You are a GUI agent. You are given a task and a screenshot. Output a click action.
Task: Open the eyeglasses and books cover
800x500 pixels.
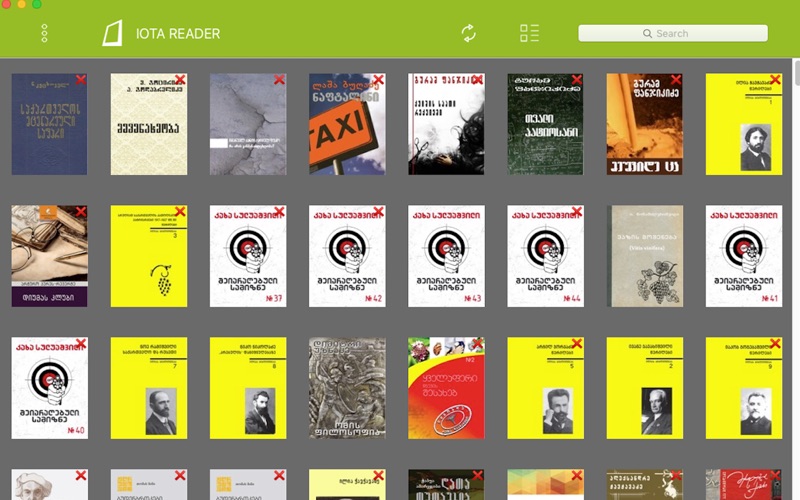click(x=49, y=256)
